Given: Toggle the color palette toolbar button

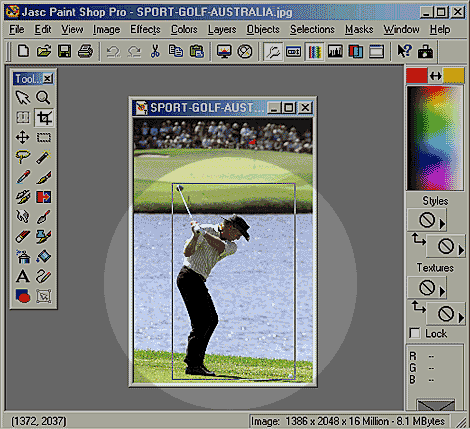Looking at the screenshot, I should point(314,52).
